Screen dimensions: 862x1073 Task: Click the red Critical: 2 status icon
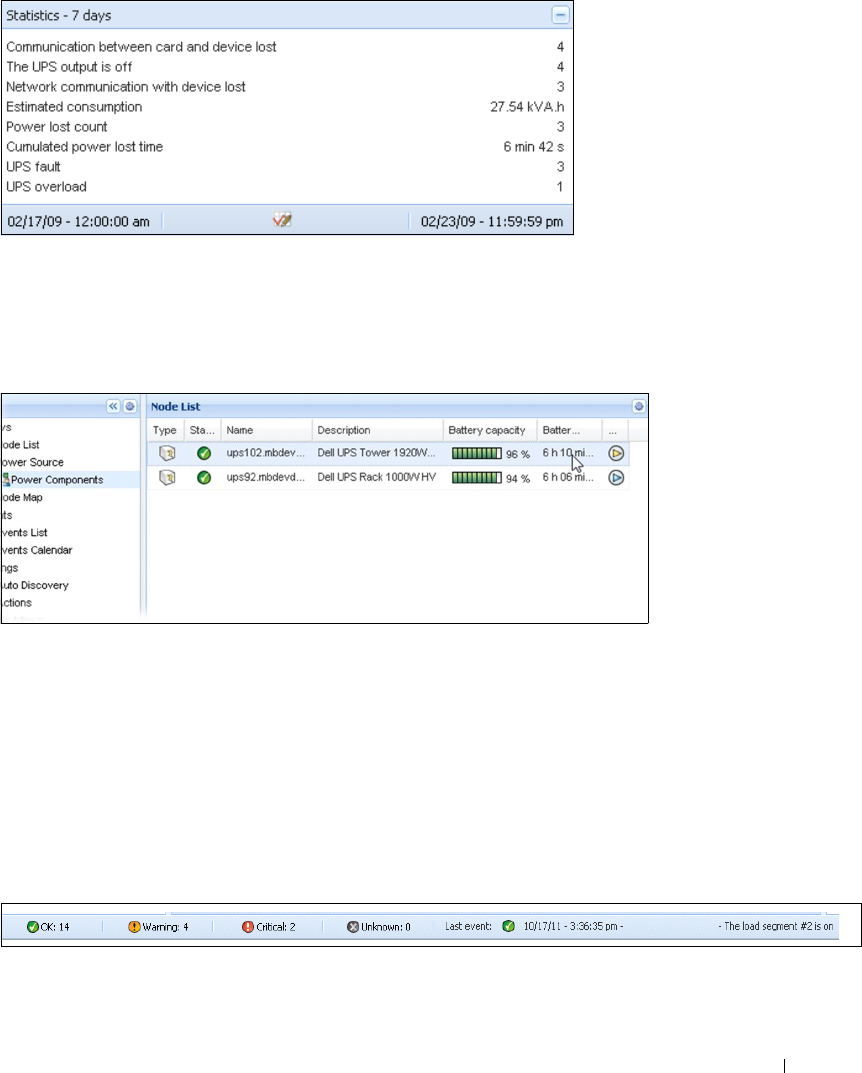[x=248, y=927]
